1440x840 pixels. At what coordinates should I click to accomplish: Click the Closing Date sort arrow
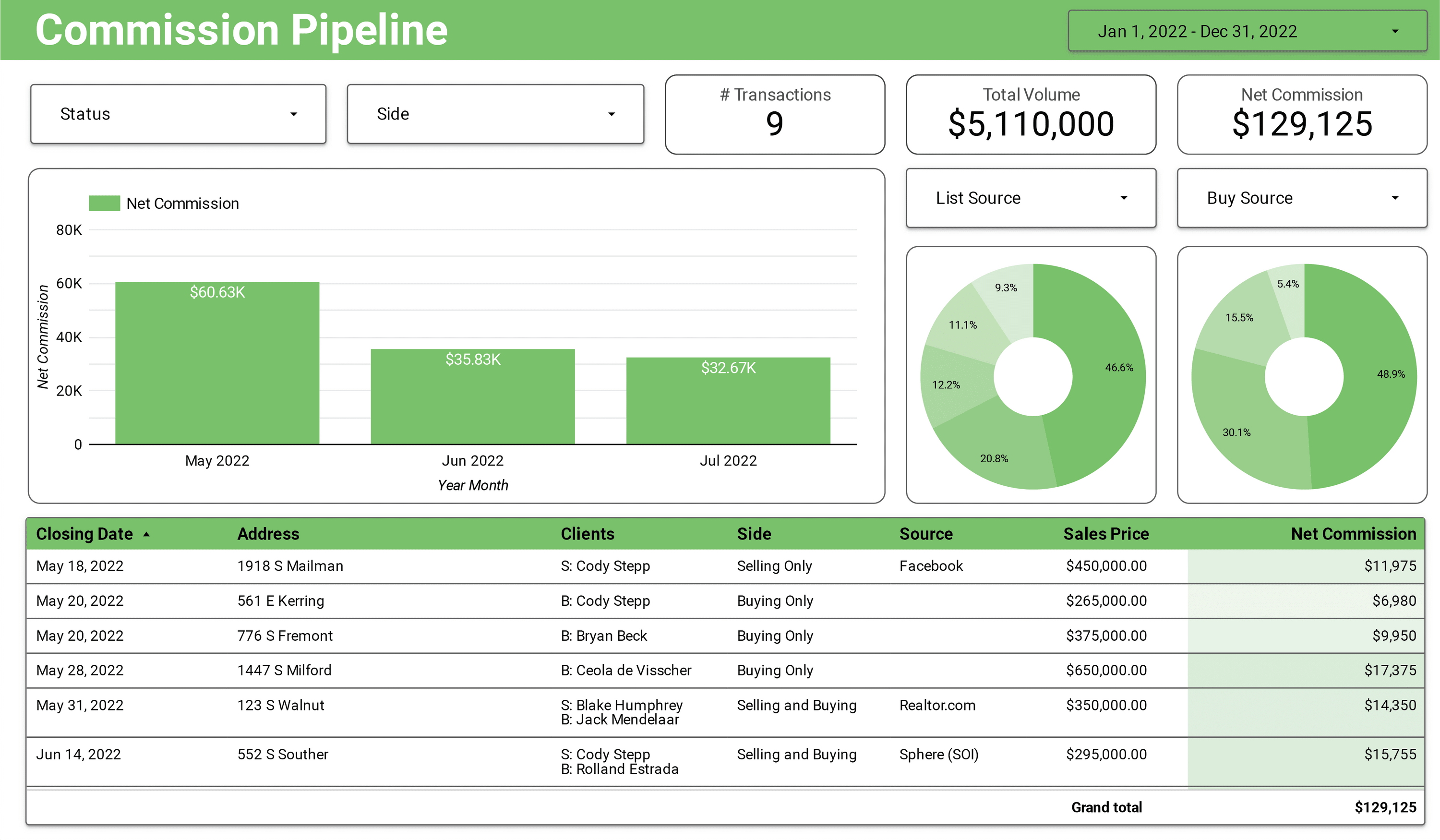(147, 534)
